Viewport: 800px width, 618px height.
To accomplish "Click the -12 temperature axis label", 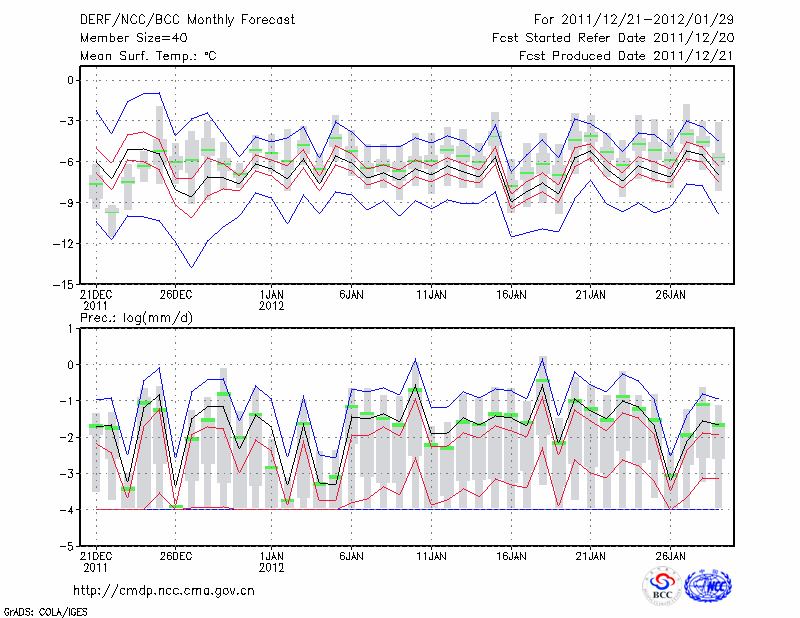I will point(61,243).
